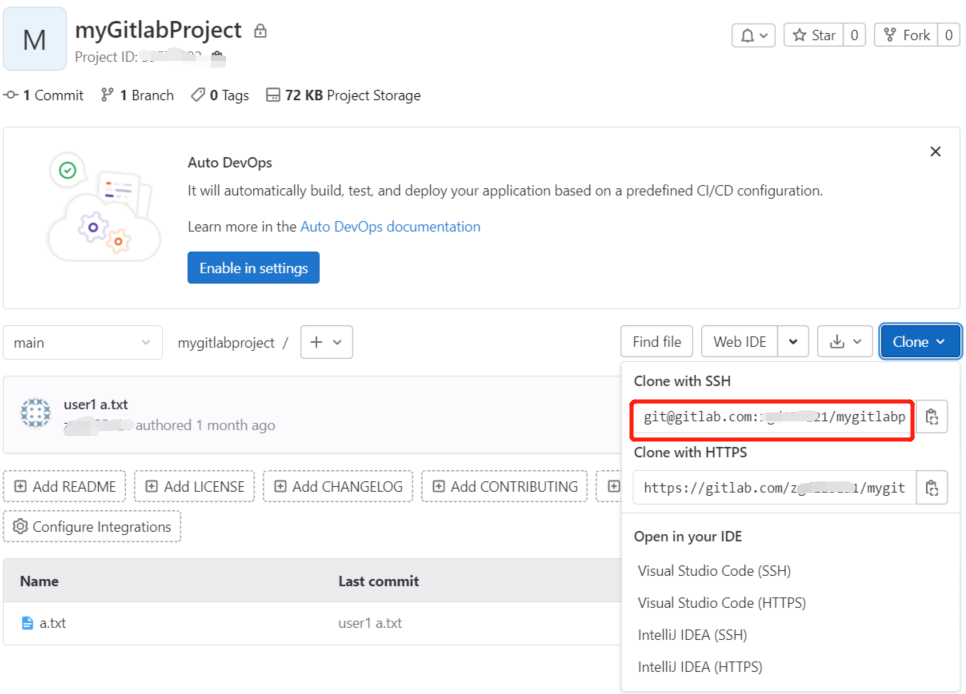Click Enable in settings button
This screenshot has width=966, height=694.
point(253,267)
